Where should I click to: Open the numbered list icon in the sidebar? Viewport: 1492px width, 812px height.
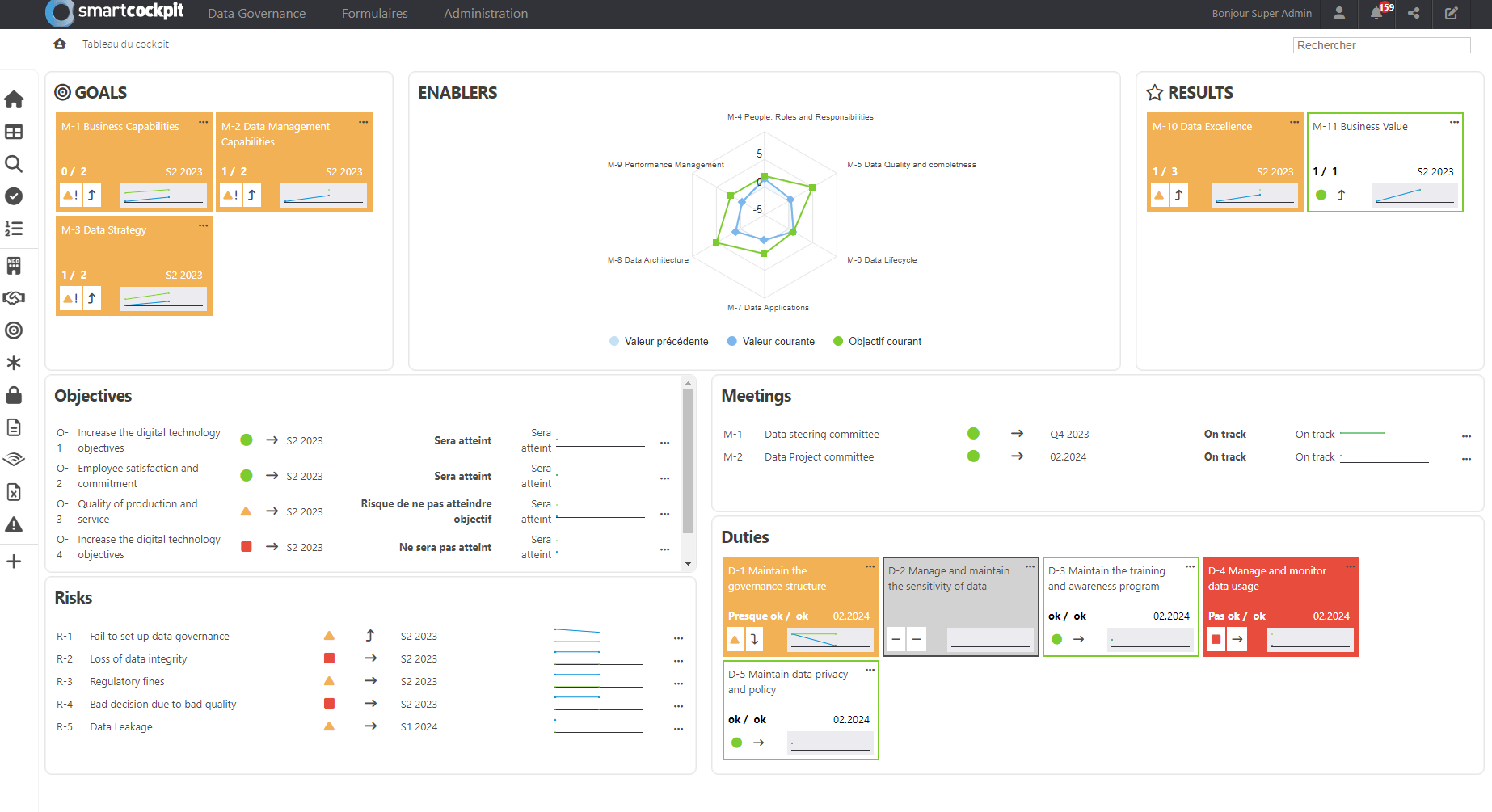coord(14,229)
